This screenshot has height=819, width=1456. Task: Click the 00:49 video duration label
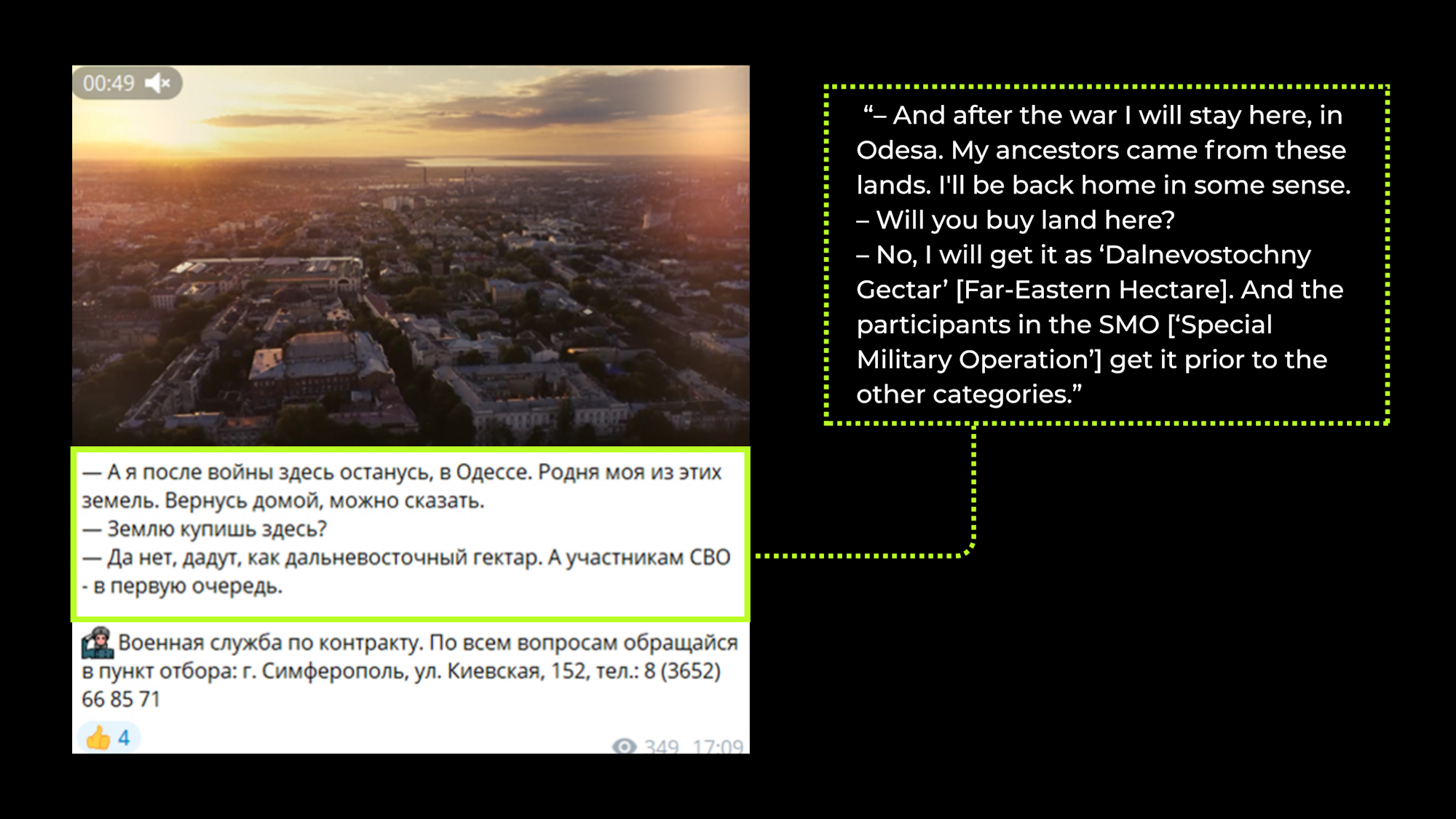[108, 84]
